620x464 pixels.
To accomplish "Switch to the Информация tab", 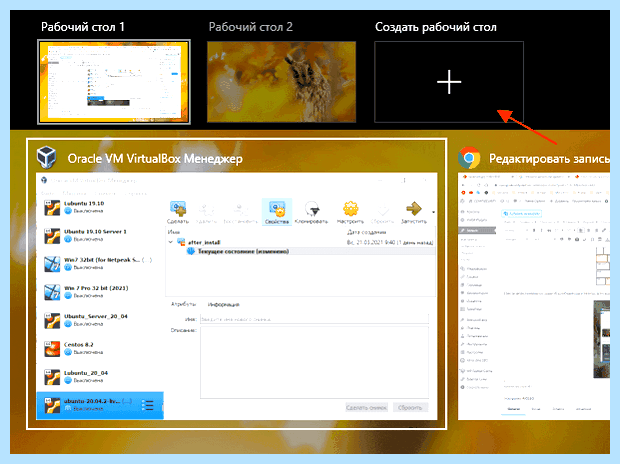I will [223, 304].
